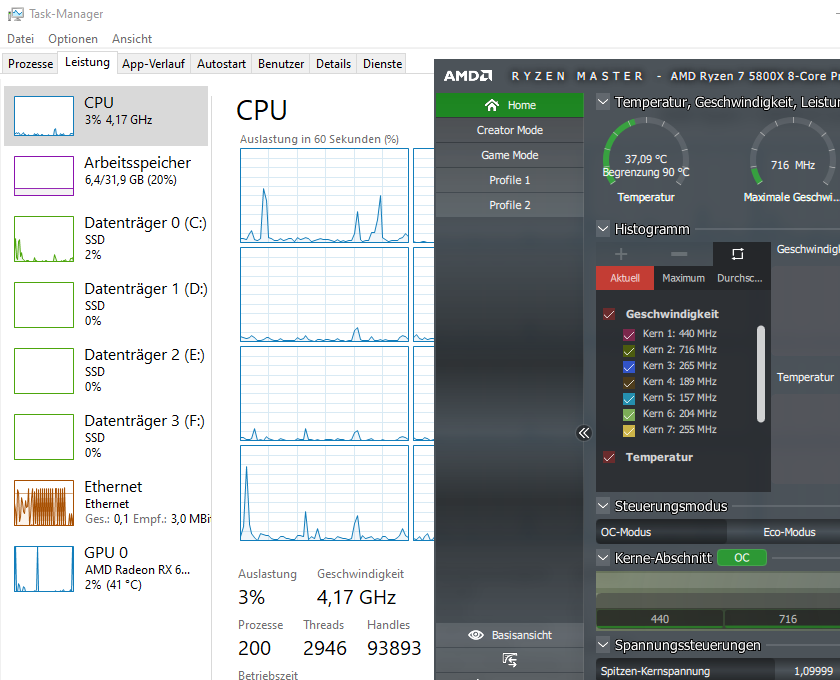The image size is (840, 680).
Task: Click the Handles count 93893
Action: click(394, 648)
